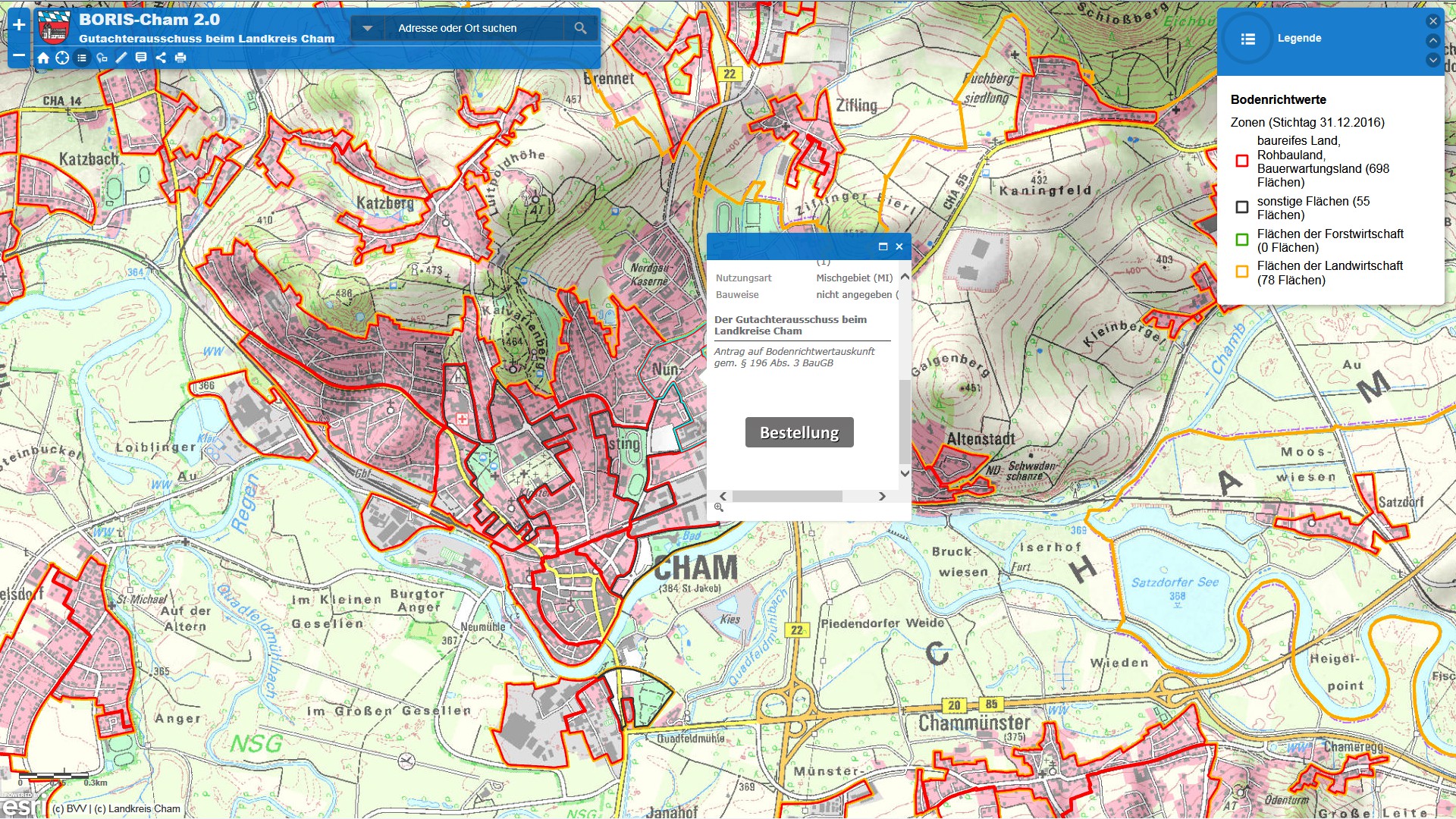Open the print map icon
This screenshot has width=1456, height=819.
coord(180,58)
